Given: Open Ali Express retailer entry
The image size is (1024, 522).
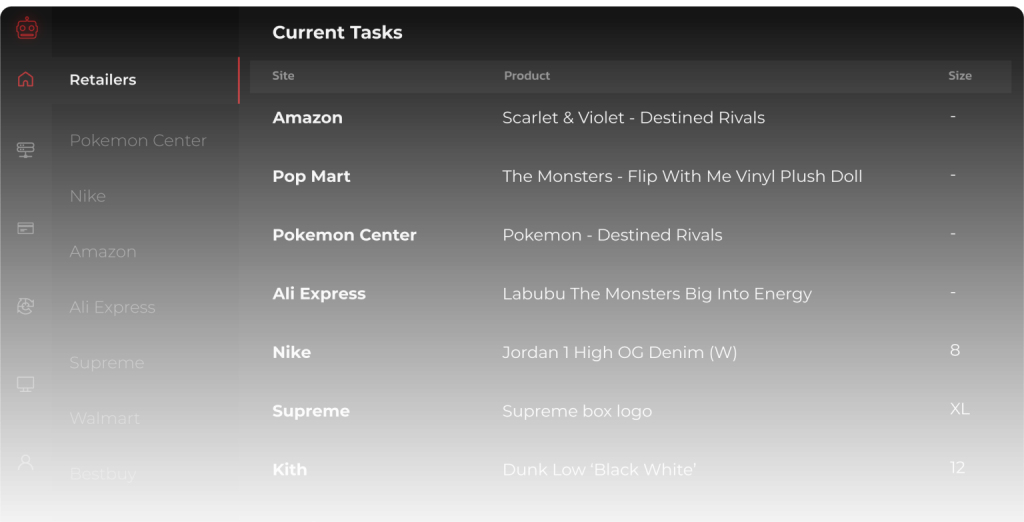Looking at the screenshot, I should click(112, 307).
